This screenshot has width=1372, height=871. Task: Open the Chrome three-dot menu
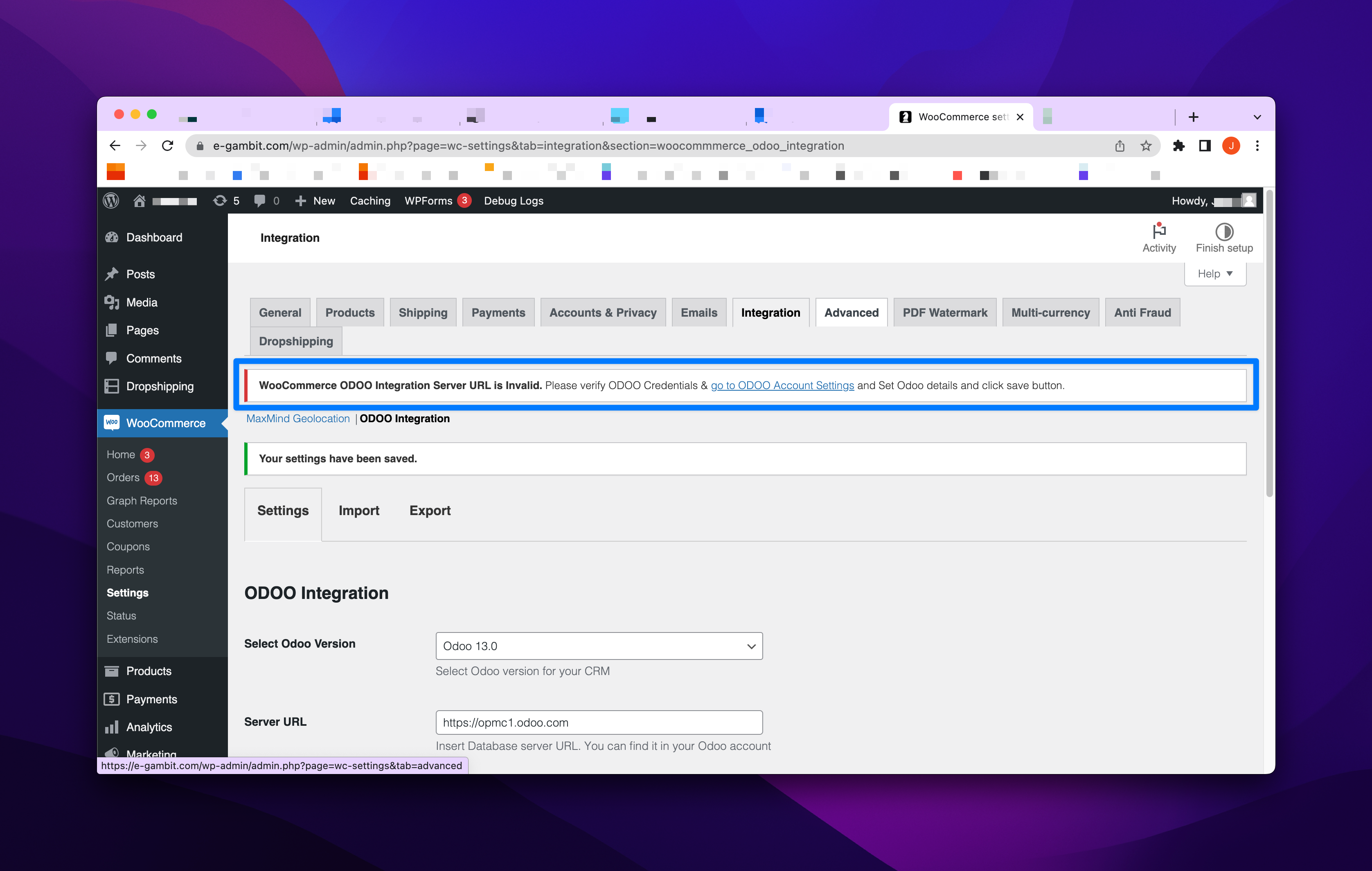[x=1257, y=146]
